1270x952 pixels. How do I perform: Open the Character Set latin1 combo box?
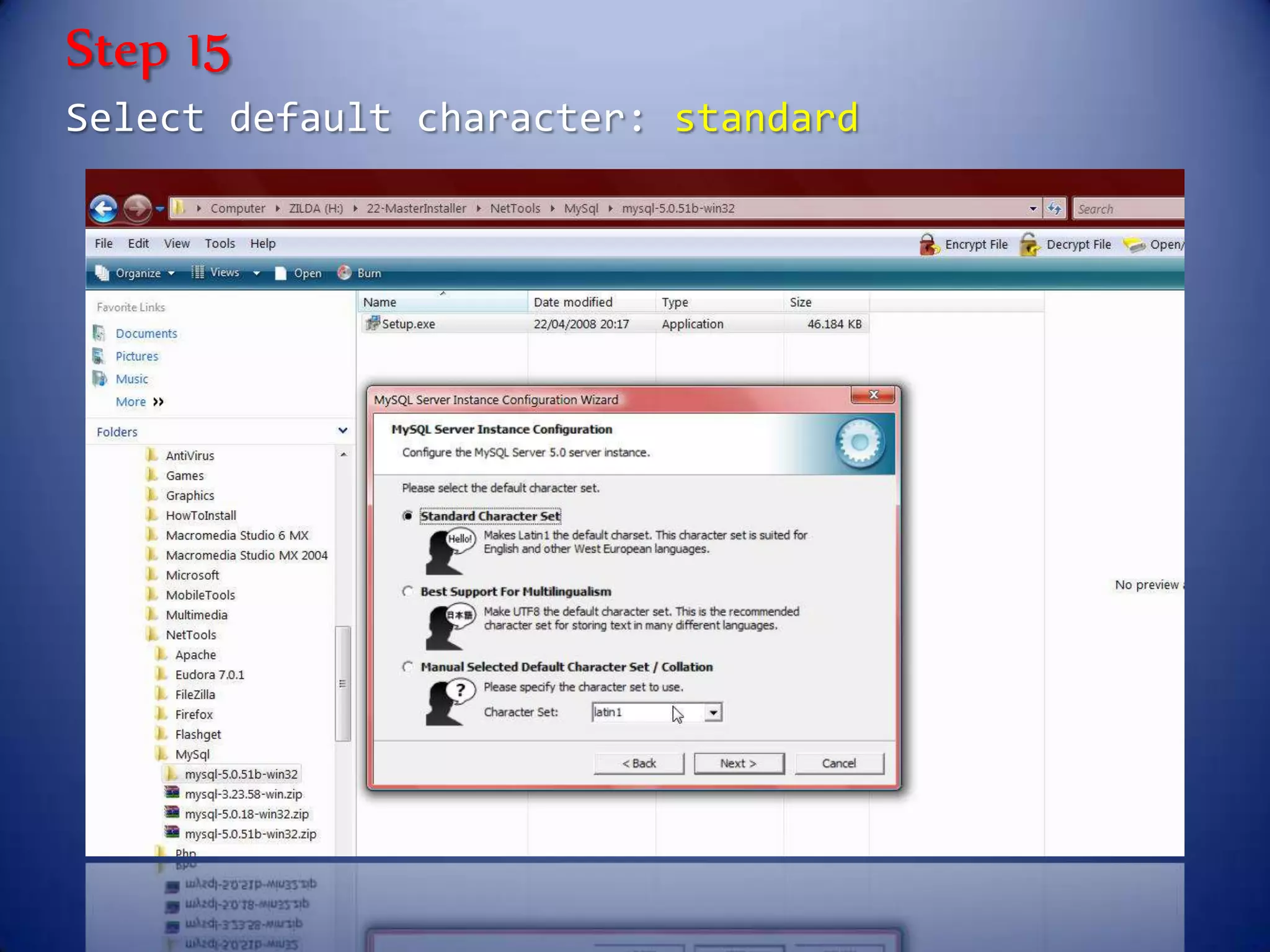click(x=657, y=712)
